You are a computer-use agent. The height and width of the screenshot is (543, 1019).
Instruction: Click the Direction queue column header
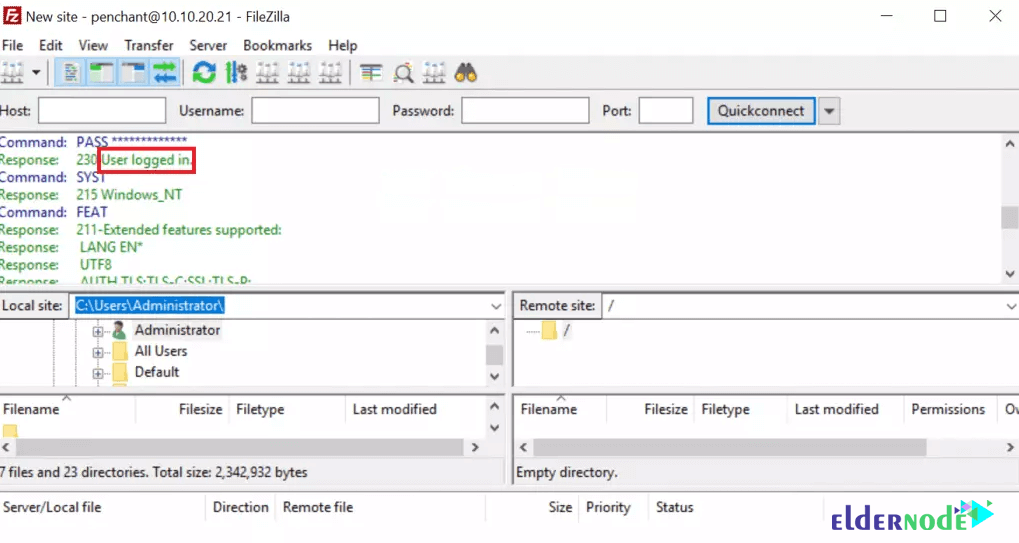coord(240,507)
